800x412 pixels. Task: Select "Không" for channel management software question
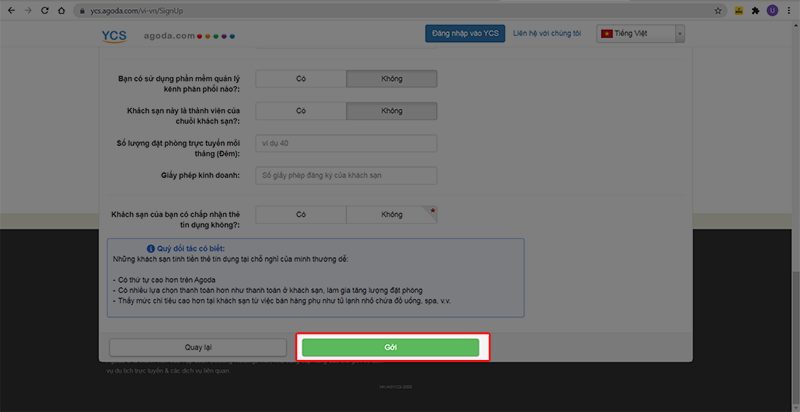click(x=391, y=79)
